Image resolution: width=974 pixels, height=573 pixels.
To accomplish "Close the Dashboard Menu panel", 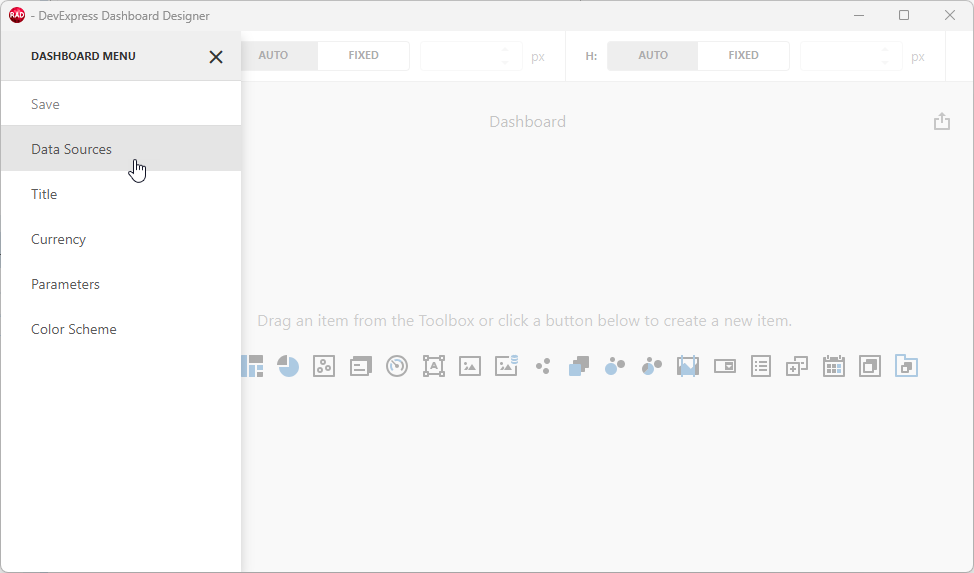I will click(x=216, y=57).
